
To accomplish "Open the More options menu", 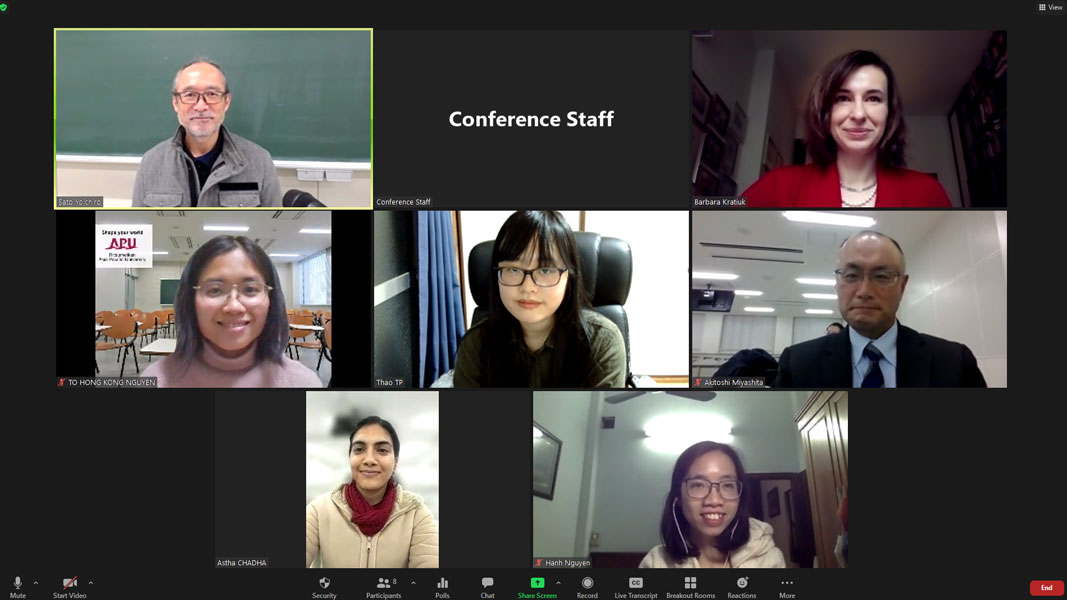I will (787, 586).
